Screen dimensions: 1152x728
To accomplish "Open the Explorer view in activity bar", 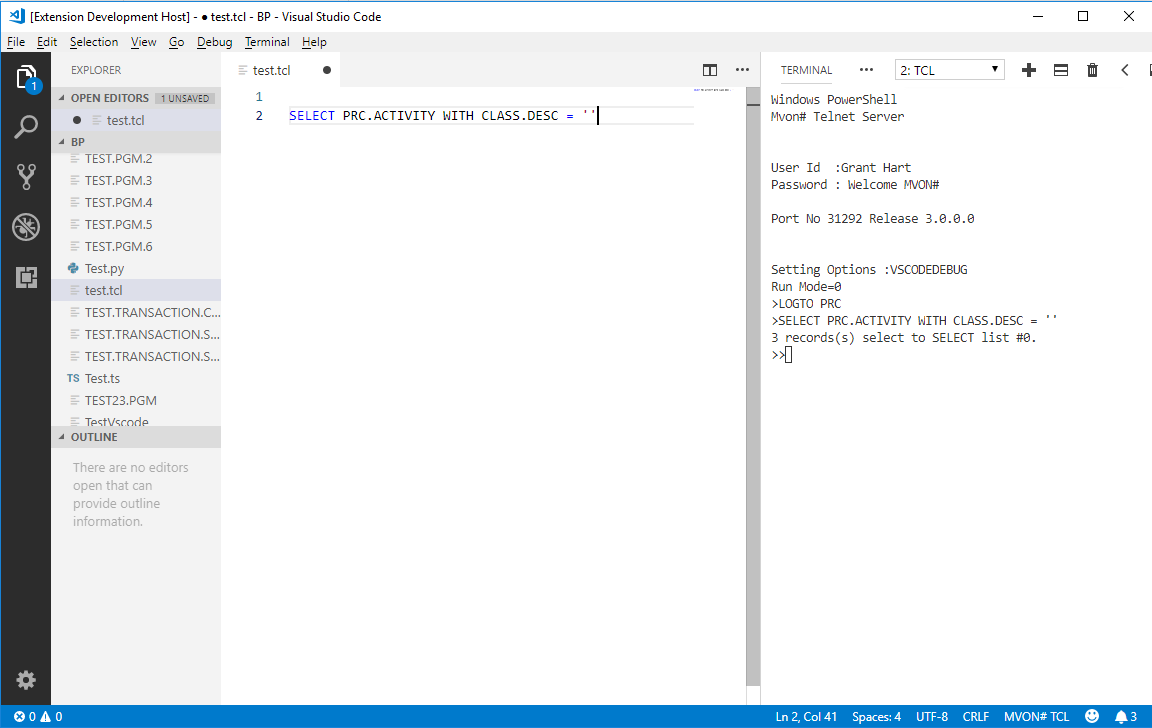I will 26,77.
